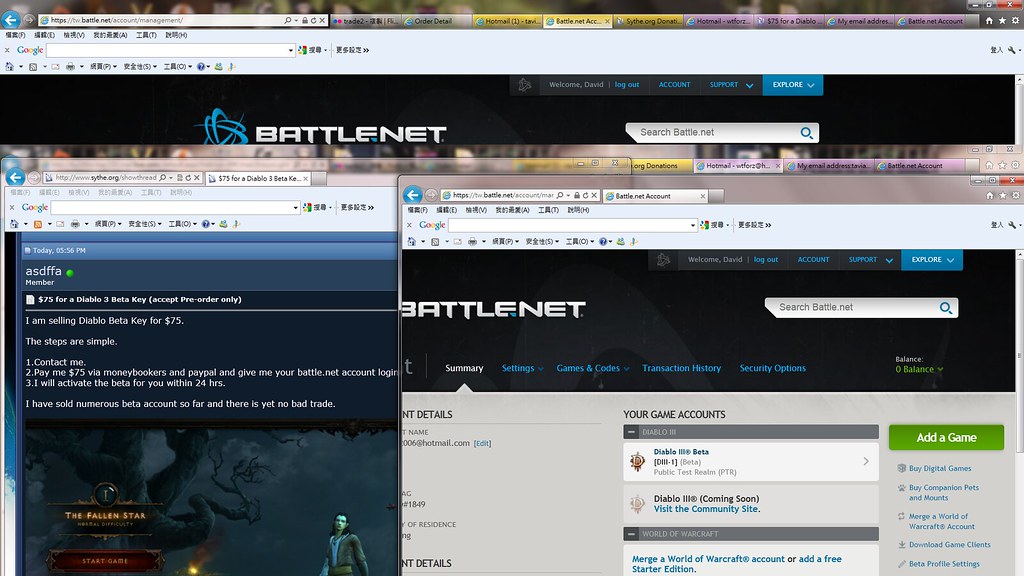
Task: Open 網頁(P) dropdown in front window command bar
Action: [x=505, y=242]
